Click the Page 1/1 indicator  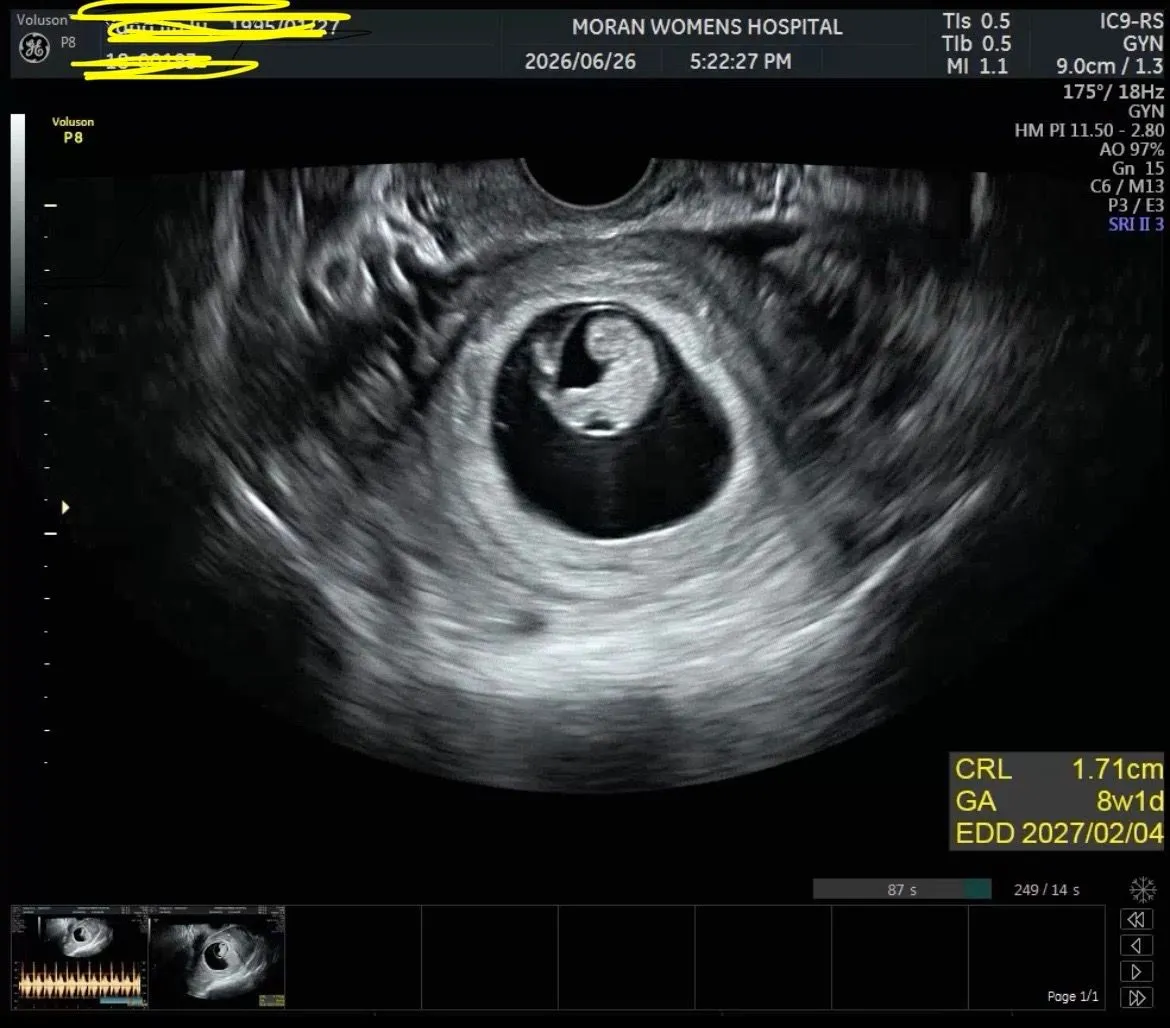coord(1072,996)
